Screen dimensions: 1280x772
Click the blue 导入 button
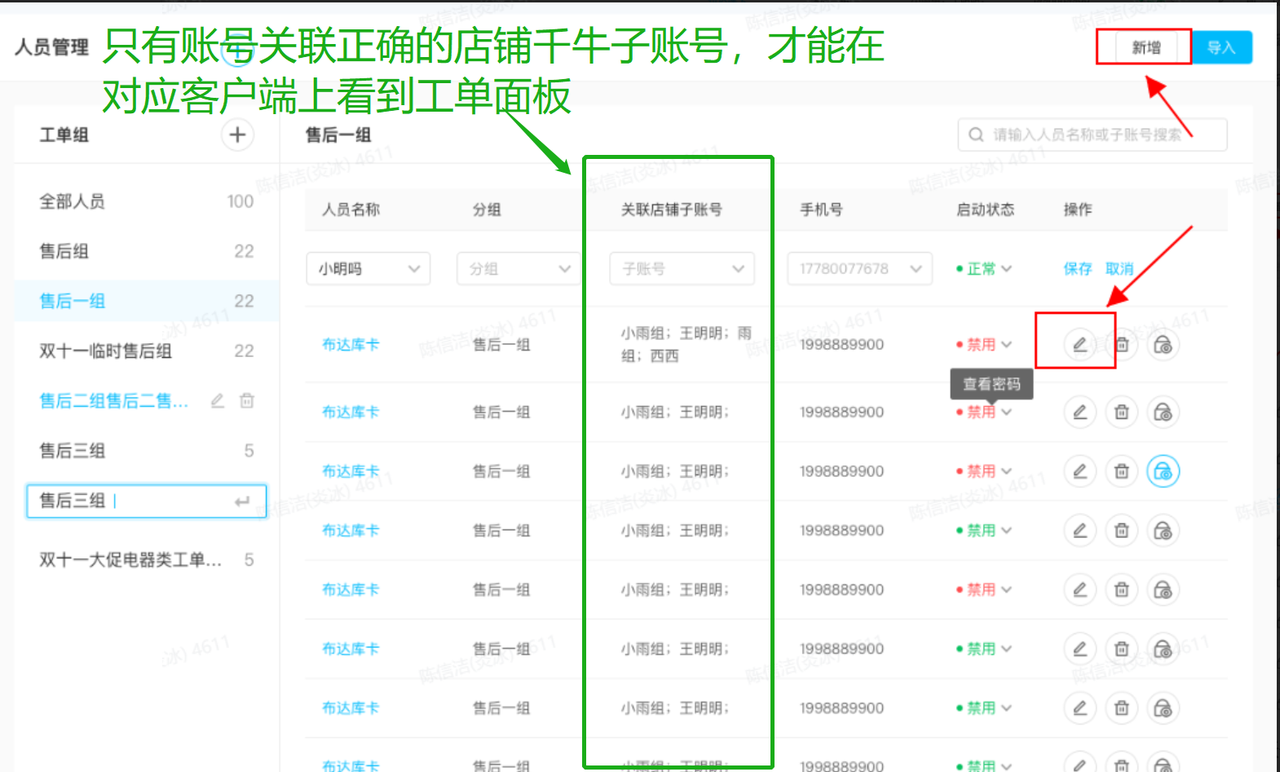tap(1222, 47)
